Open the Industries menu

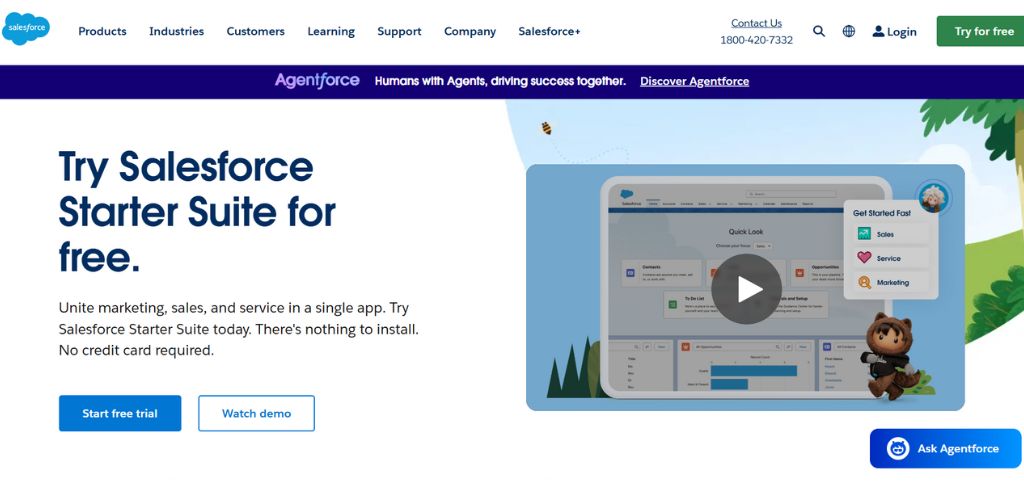click(x=176, y=31)
